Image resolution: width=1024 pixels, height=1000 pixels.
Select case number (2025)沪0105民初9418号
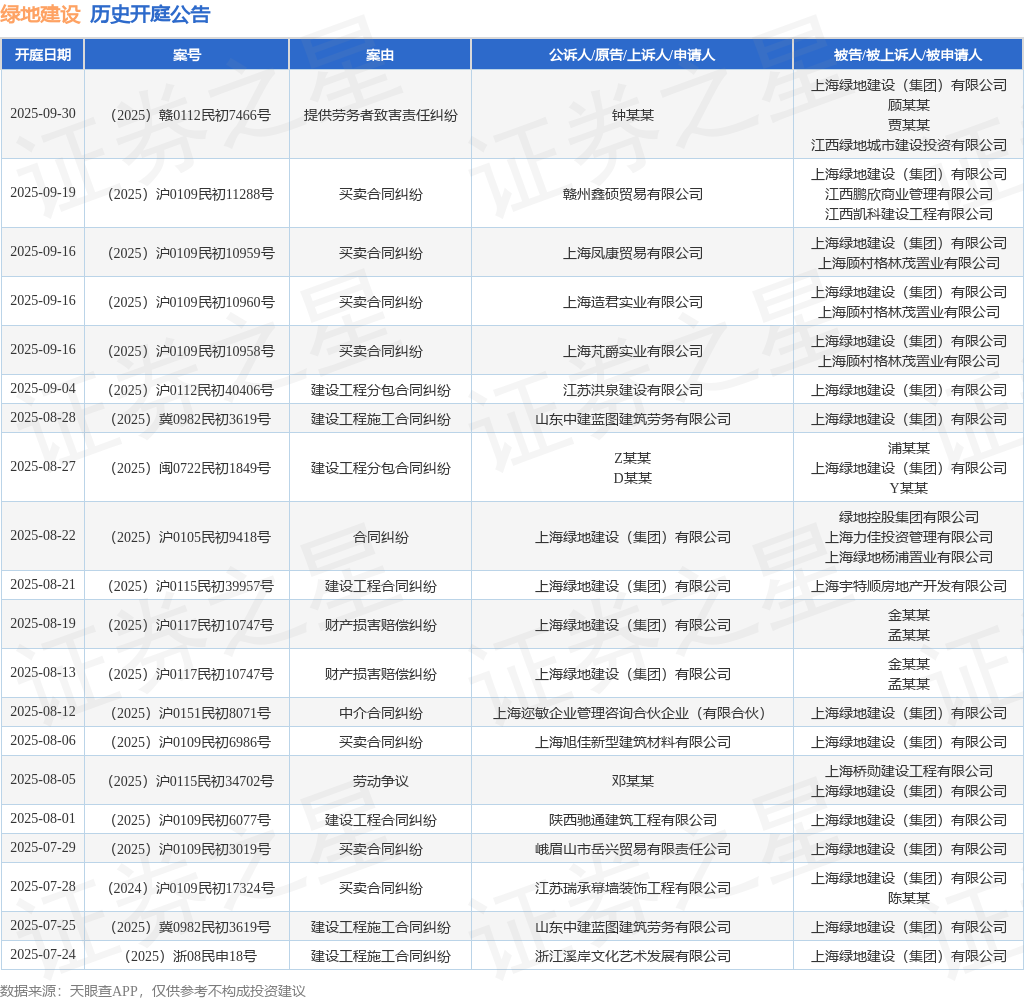pyautogui.click(x=190, y=537)
